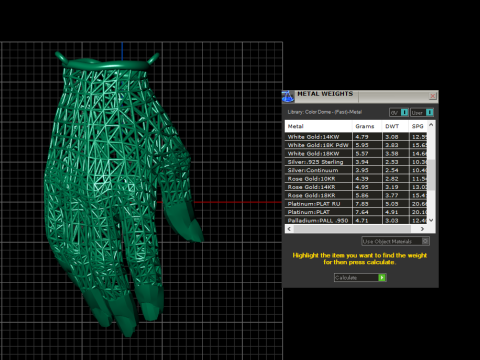The height and width of the screenshot is (360, 480).
Task: Select the White Gold:18K PdW row
Action: tap(356, 145)
